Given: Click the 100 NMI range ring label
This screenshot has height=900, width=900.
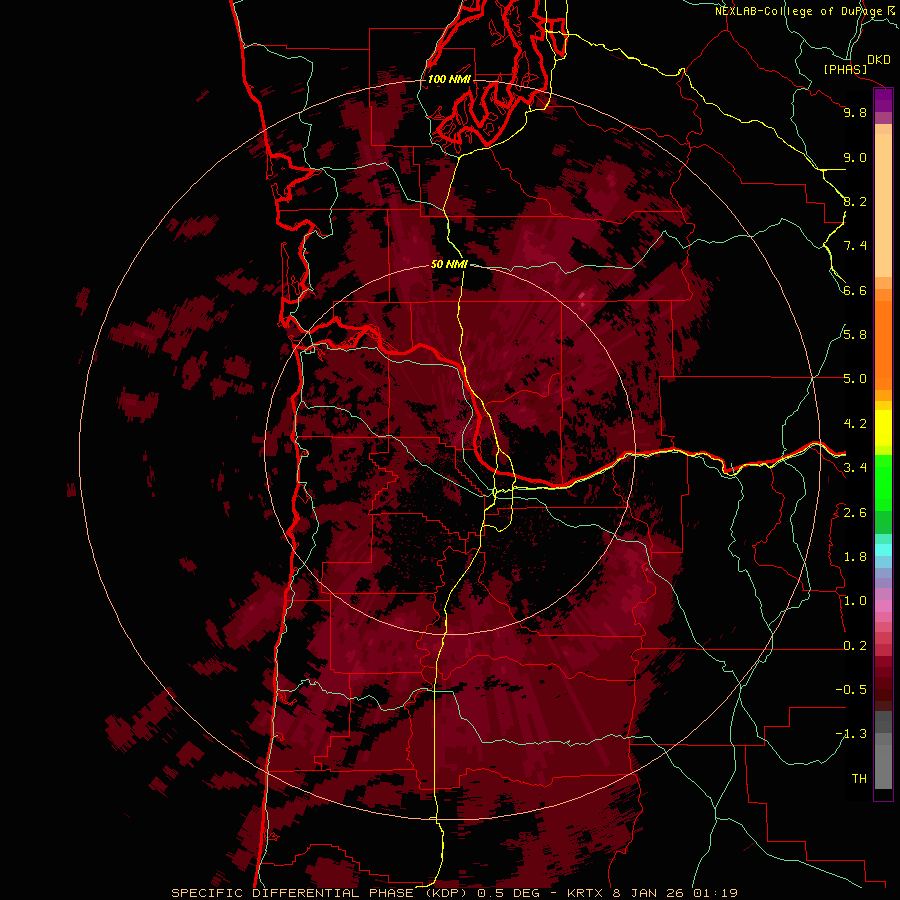Looking at the screenshot, I should pos(449,79).
